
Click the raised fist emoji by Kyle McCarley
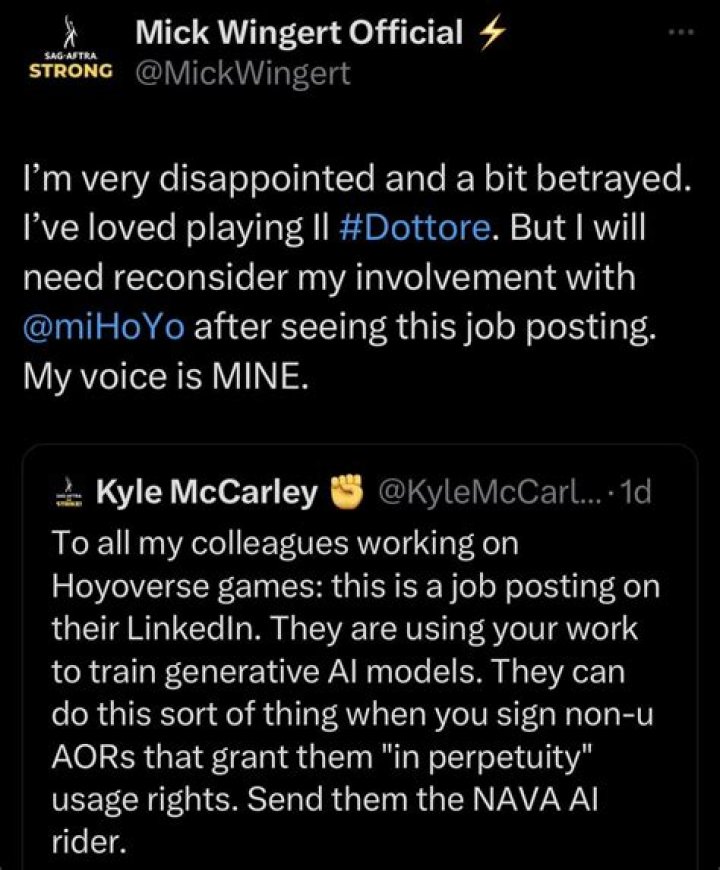pos(346,491)
